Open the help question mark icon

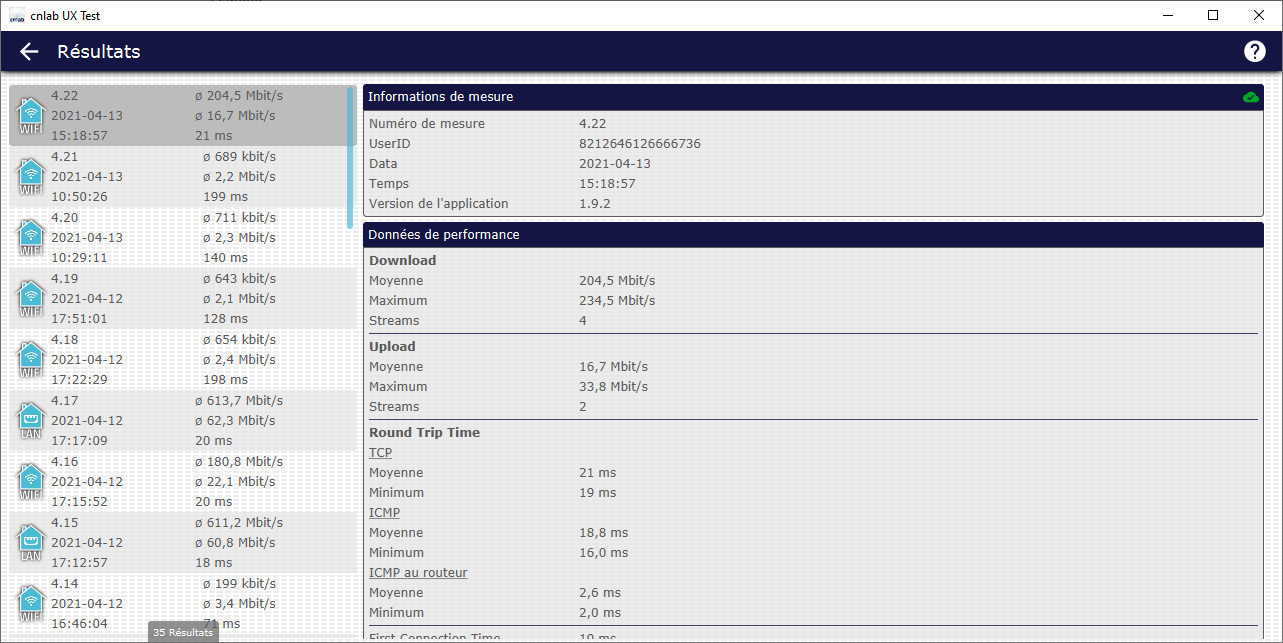[1254, 52]
